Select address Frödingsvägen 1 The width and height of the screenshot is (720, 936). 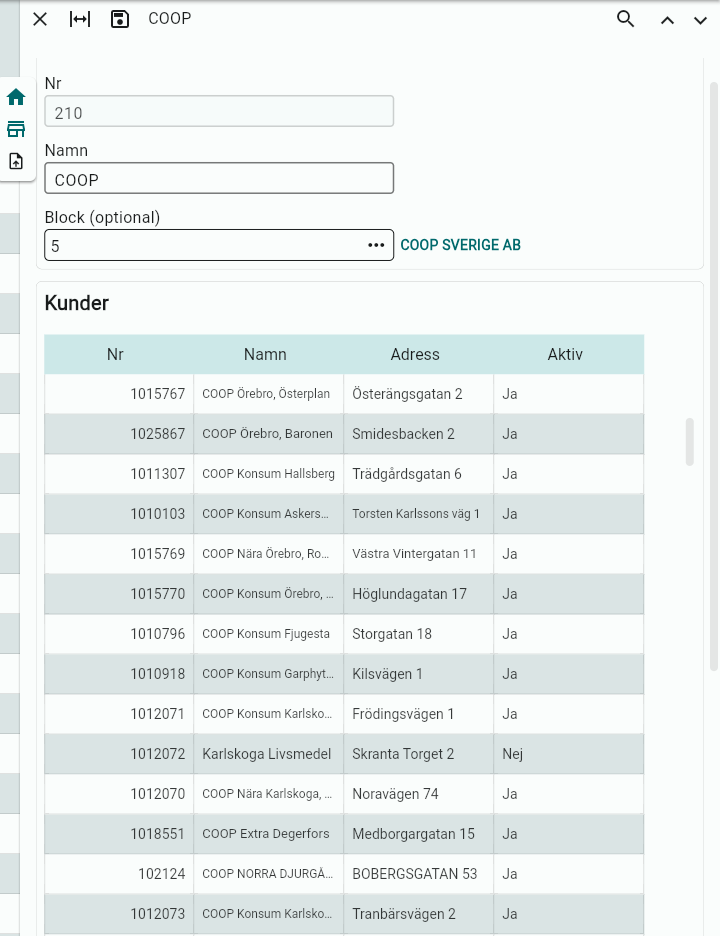point(403,714)
